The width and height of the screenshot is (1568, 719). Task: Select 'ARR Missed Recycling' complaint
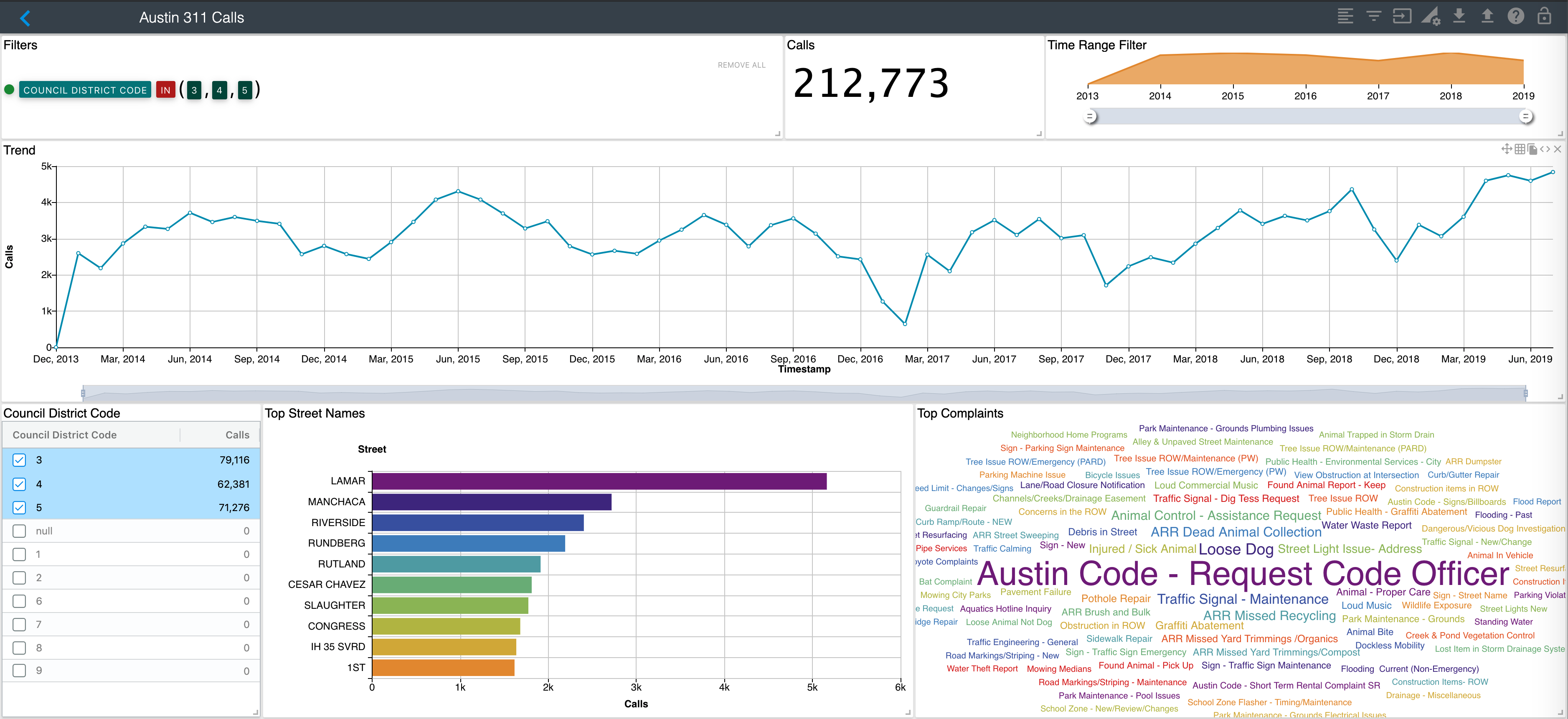coord(1269,615)
